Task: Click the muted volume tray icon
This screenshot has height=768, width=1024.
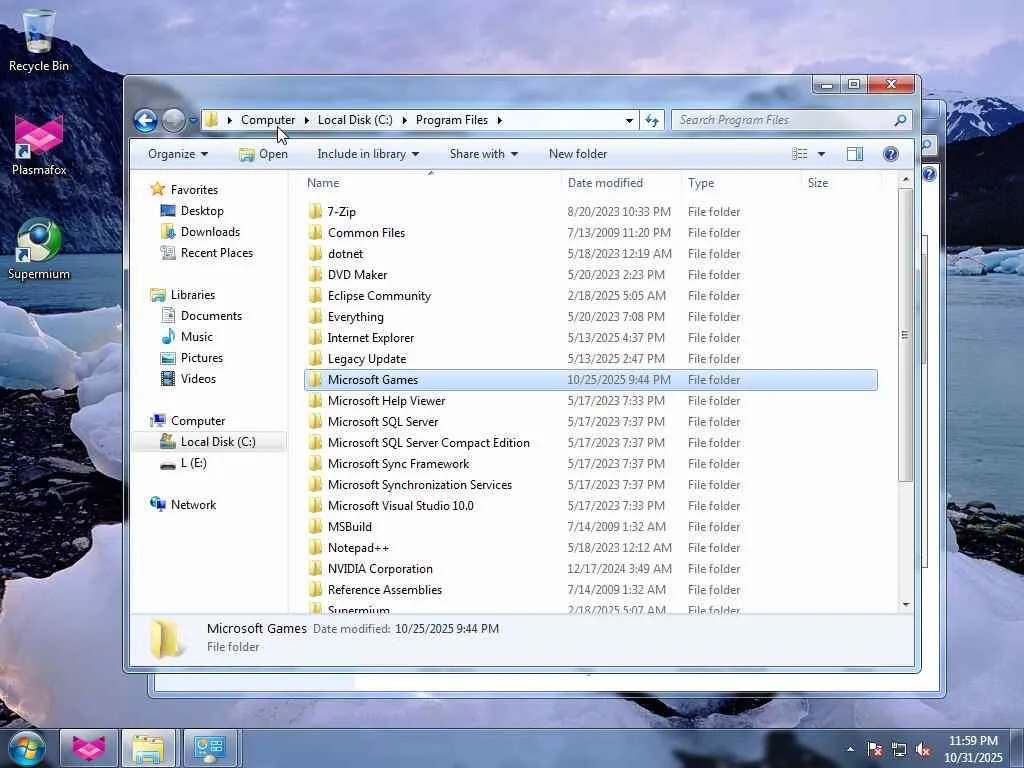Action: coord(923,750)
